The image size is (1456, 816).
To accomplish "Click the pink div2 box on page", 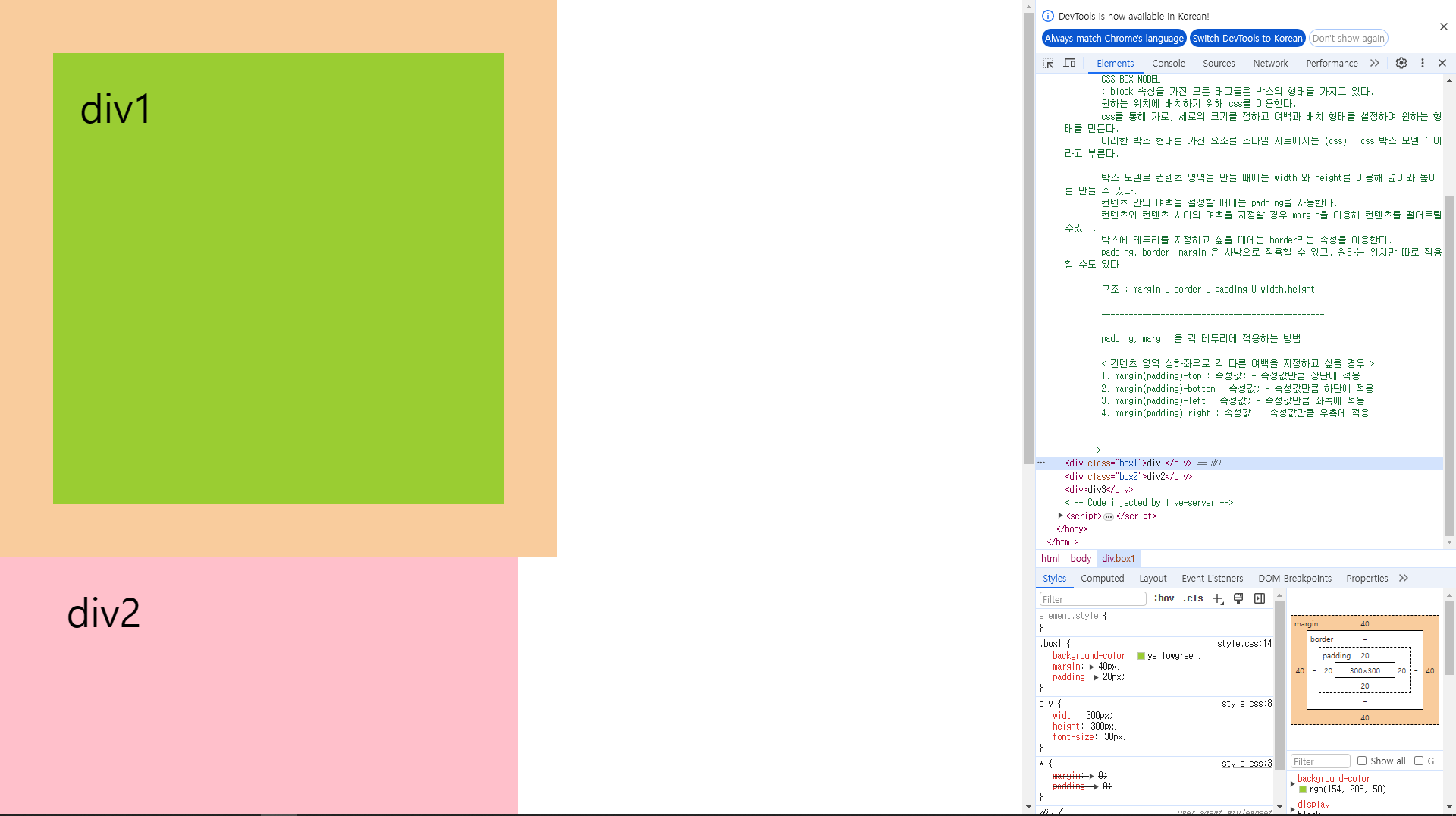I will point(259,686).
